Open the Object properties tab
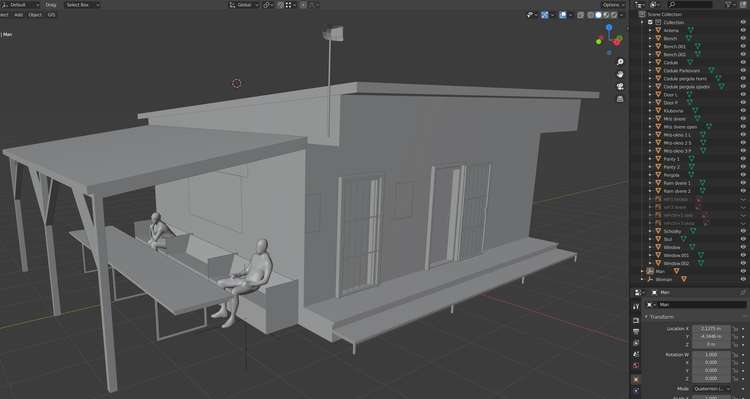 pos(636,379)
